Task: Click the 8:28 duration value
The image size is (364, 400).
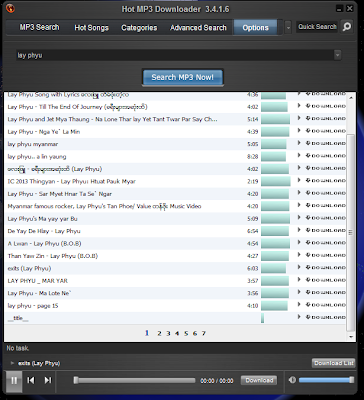Action: (x=253, y=157)
